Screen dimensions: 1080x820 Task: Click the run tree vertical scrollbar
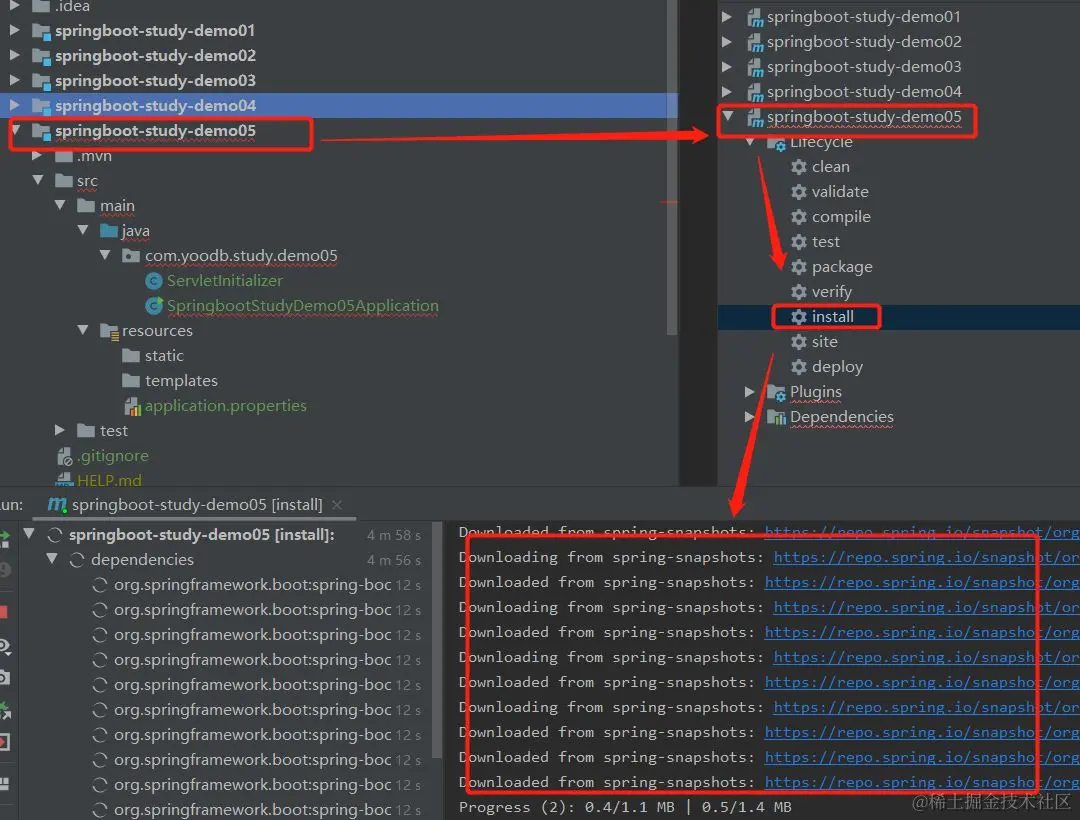point(437,639)
